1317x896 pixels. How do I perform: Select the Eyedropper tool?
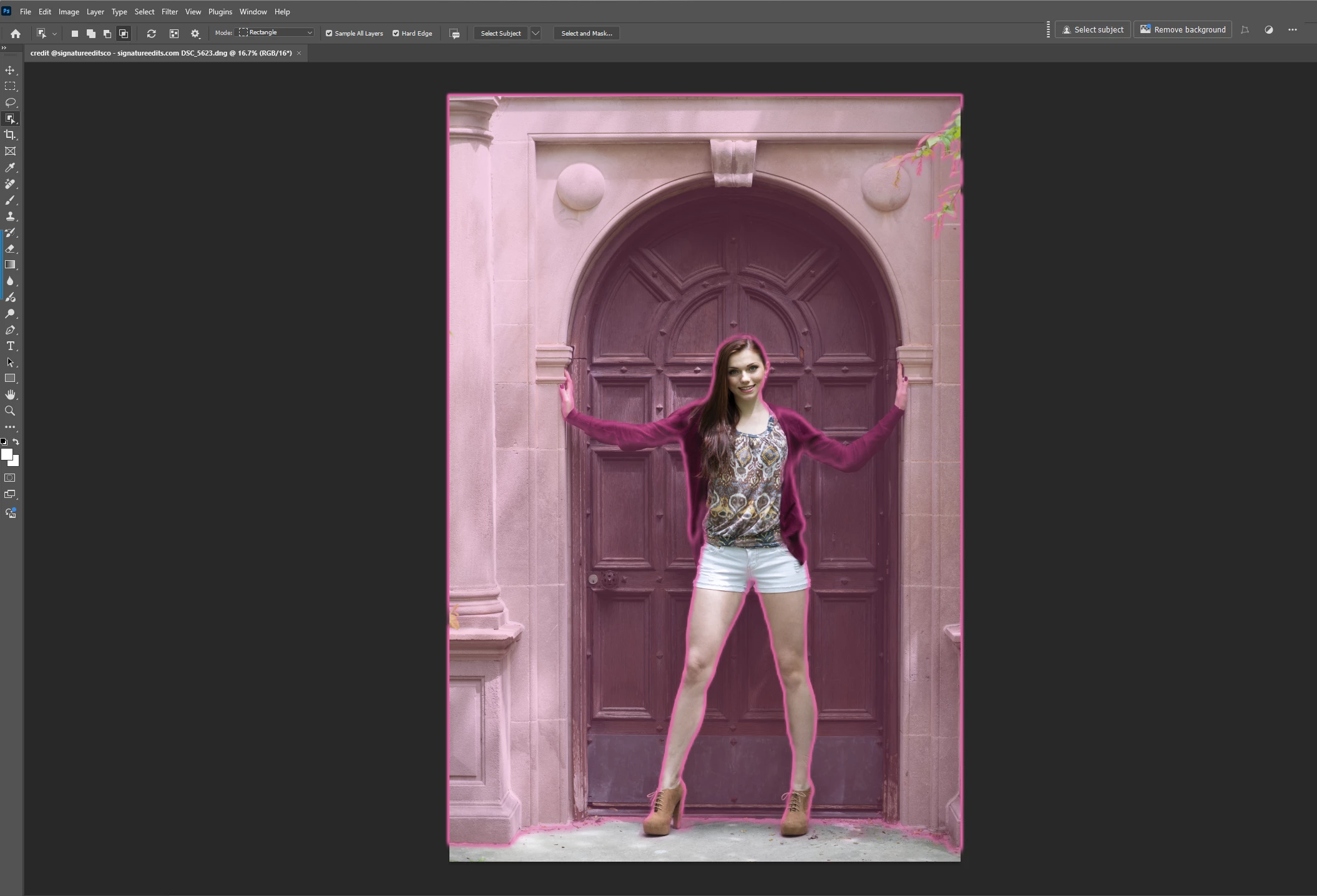click(x=10, y=167)
